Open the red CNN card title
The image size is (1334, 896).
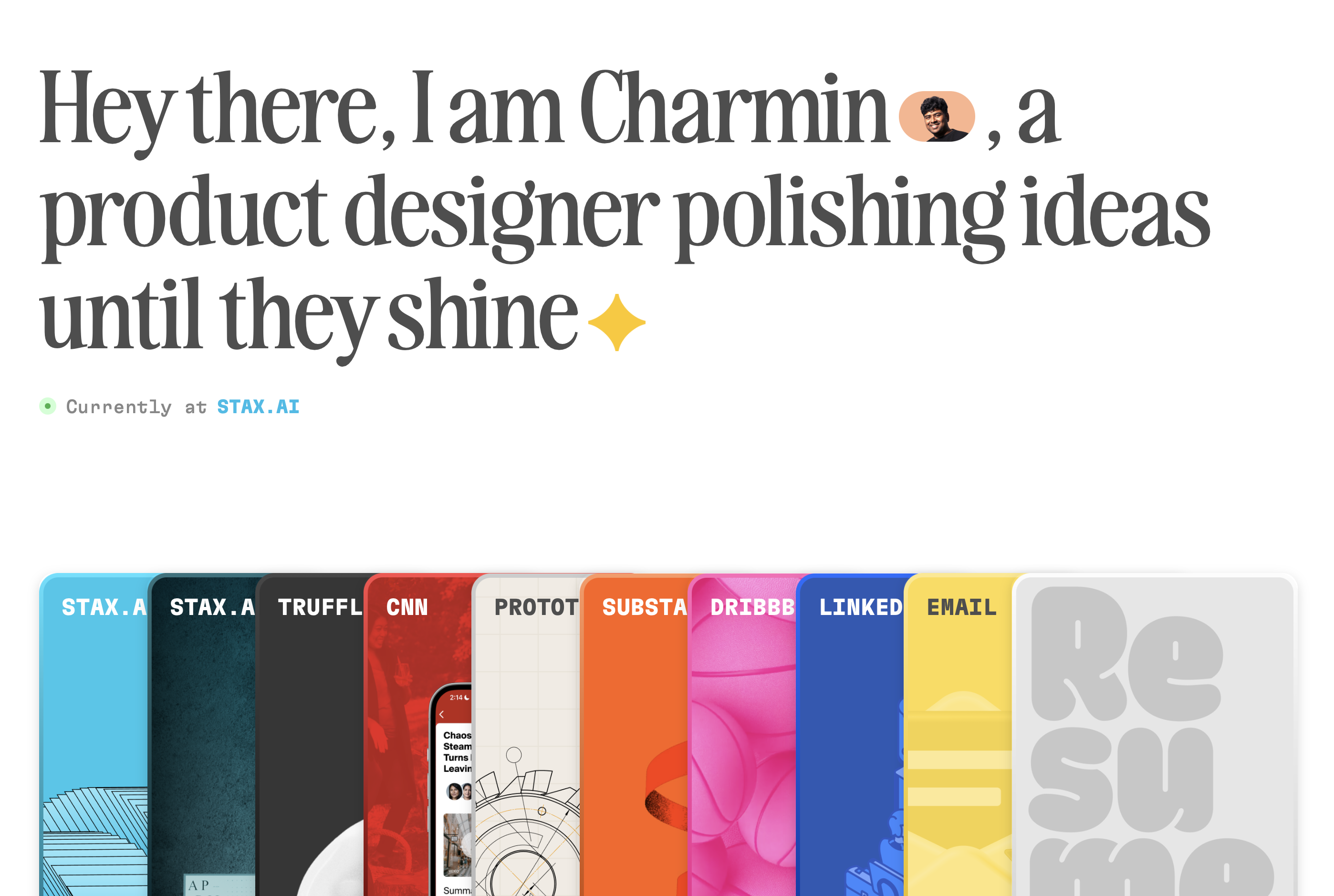pyautogui.click(x=407, y=607)
